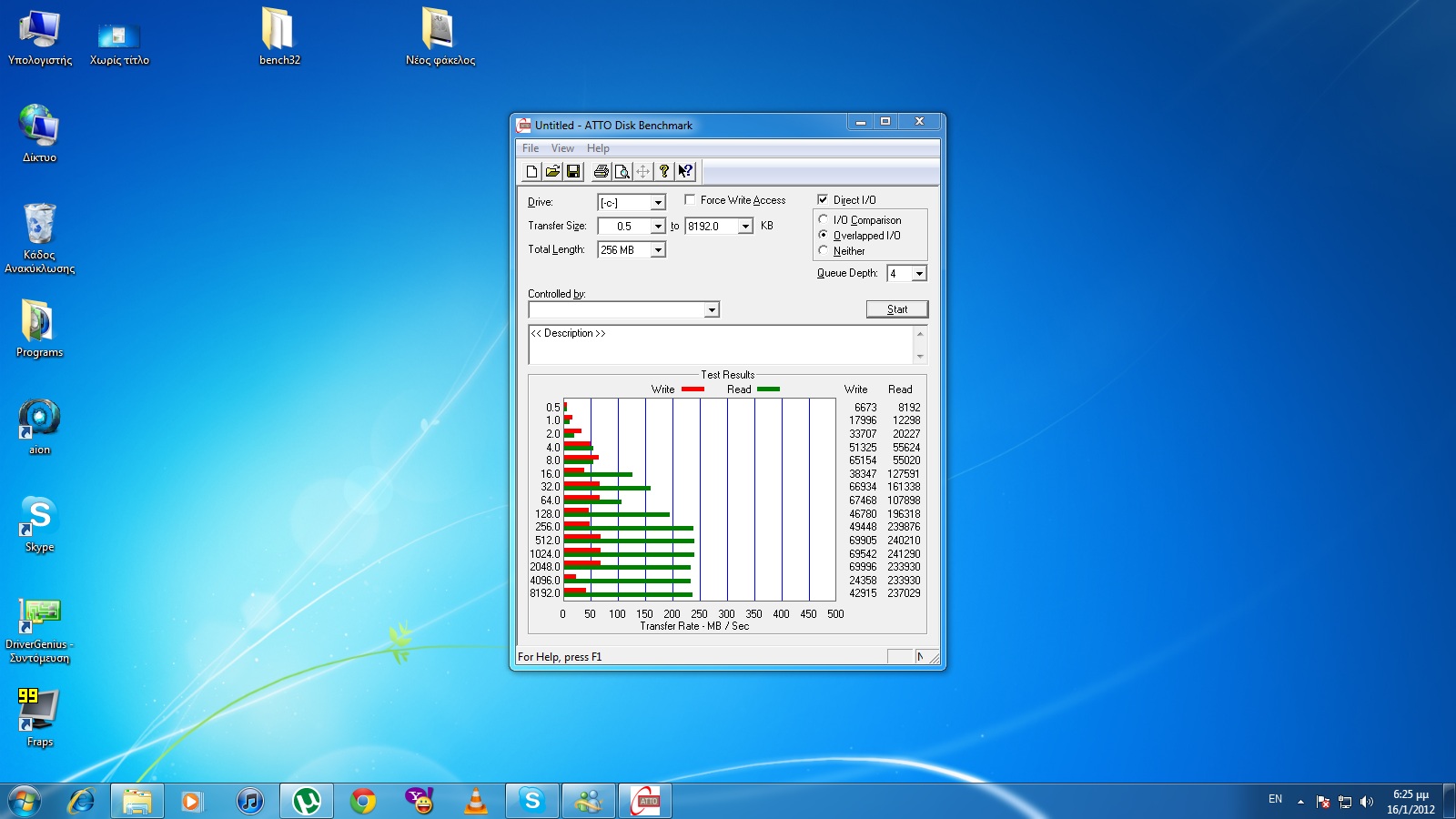Print the benchmark results
Screen dimensions: 1456x819
coord(601,171)
